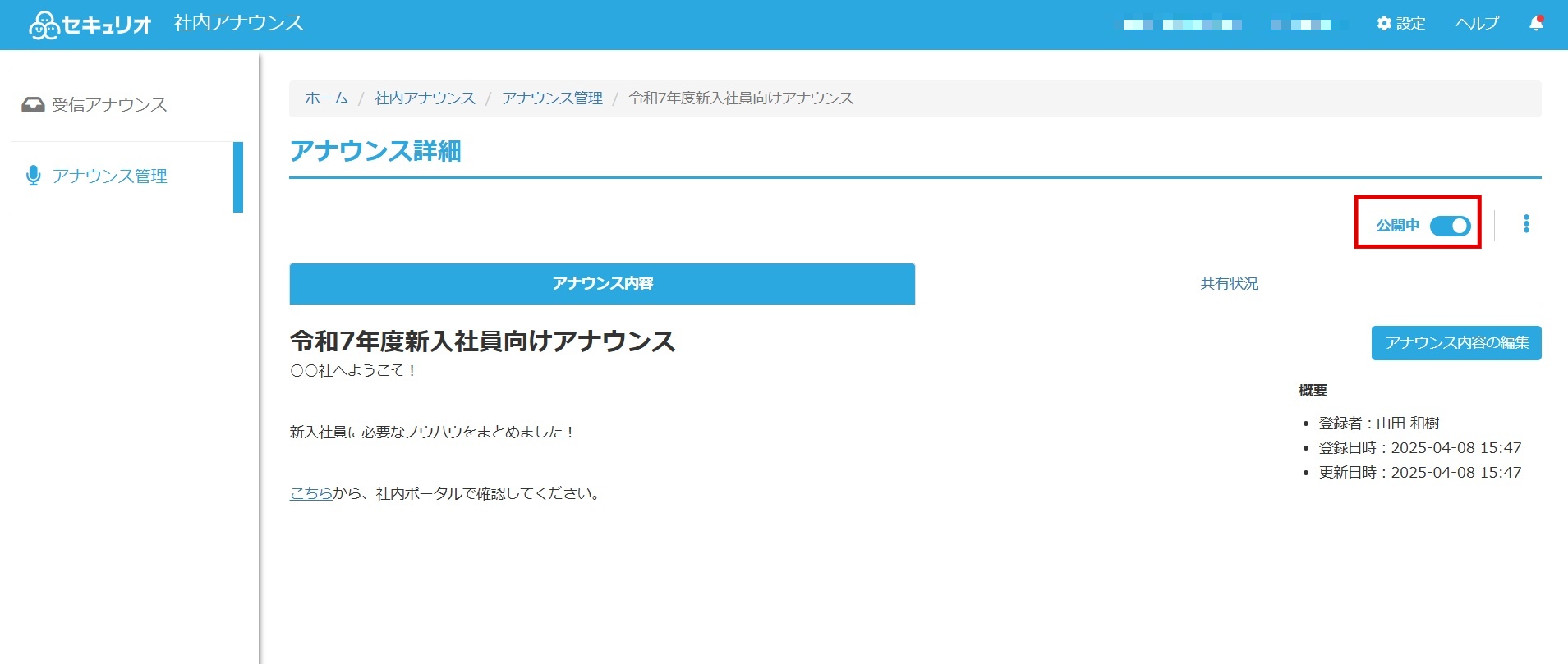Click the 登録者：山田 和樹 entry
This screenshot has width=1568, height=664.
tap(1379, 424)
